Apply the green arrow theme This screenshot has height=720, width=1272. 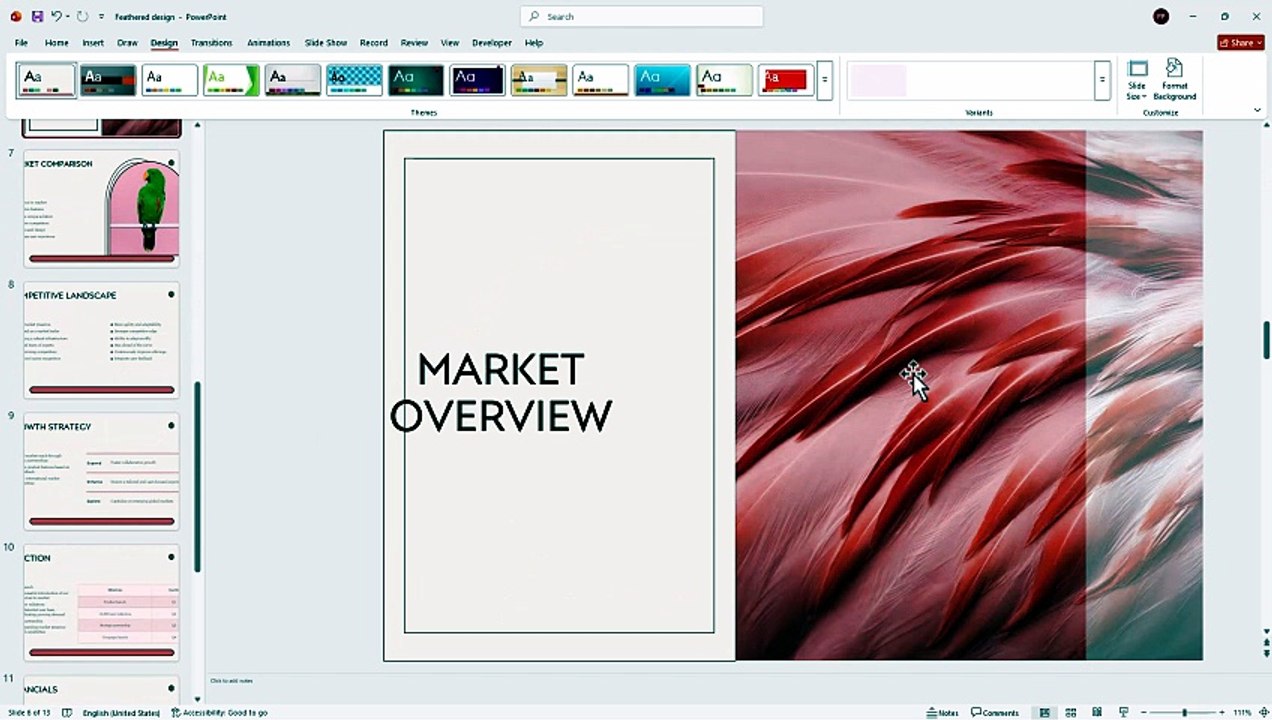(231, 80)
